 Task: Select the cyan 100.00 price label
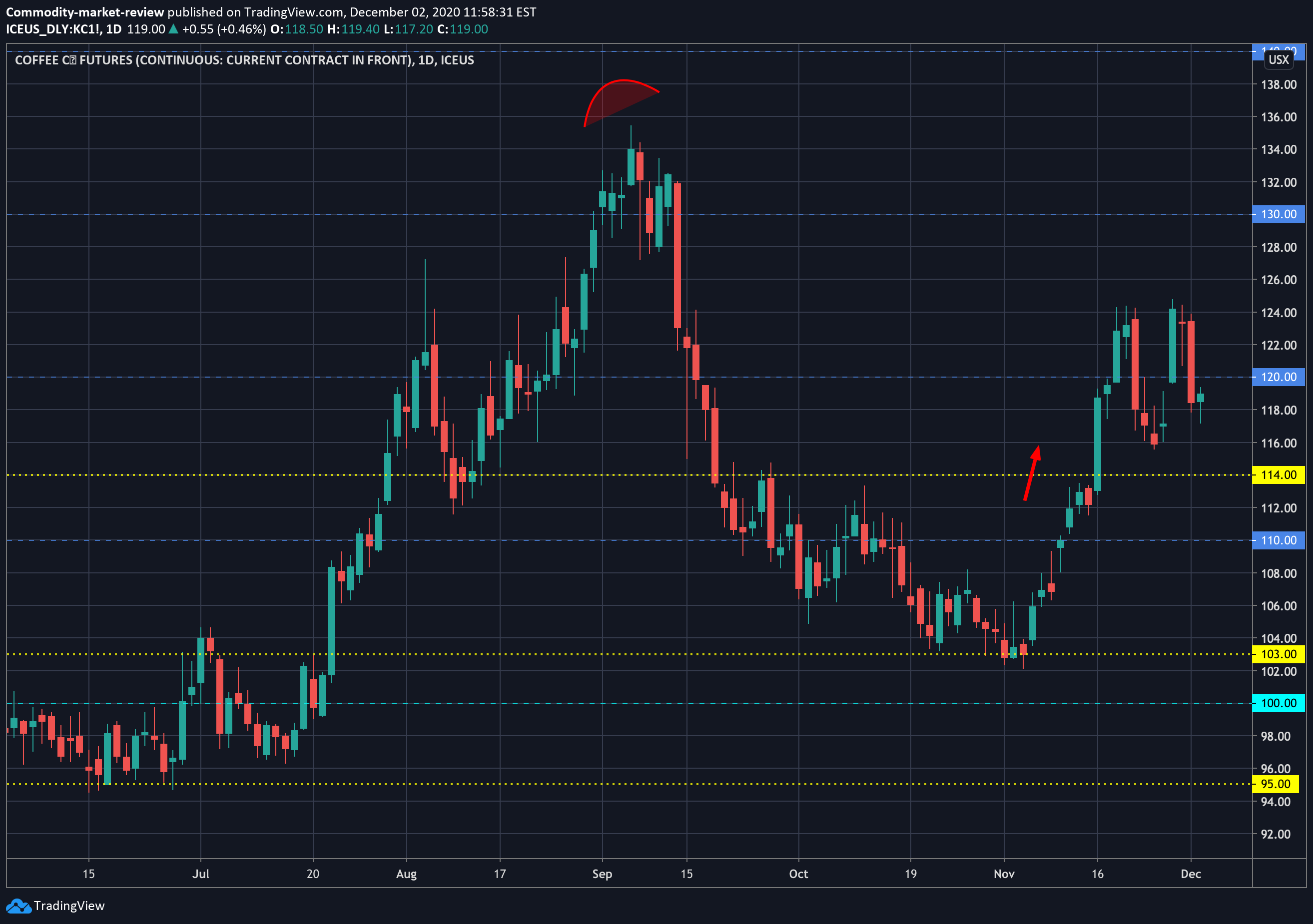[1278, 703]
